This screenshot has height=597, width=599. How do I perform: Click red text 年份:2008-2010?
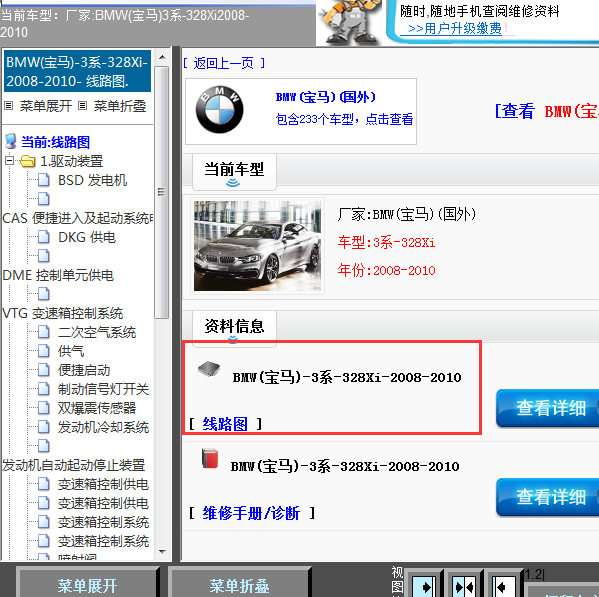coord(386,270)
